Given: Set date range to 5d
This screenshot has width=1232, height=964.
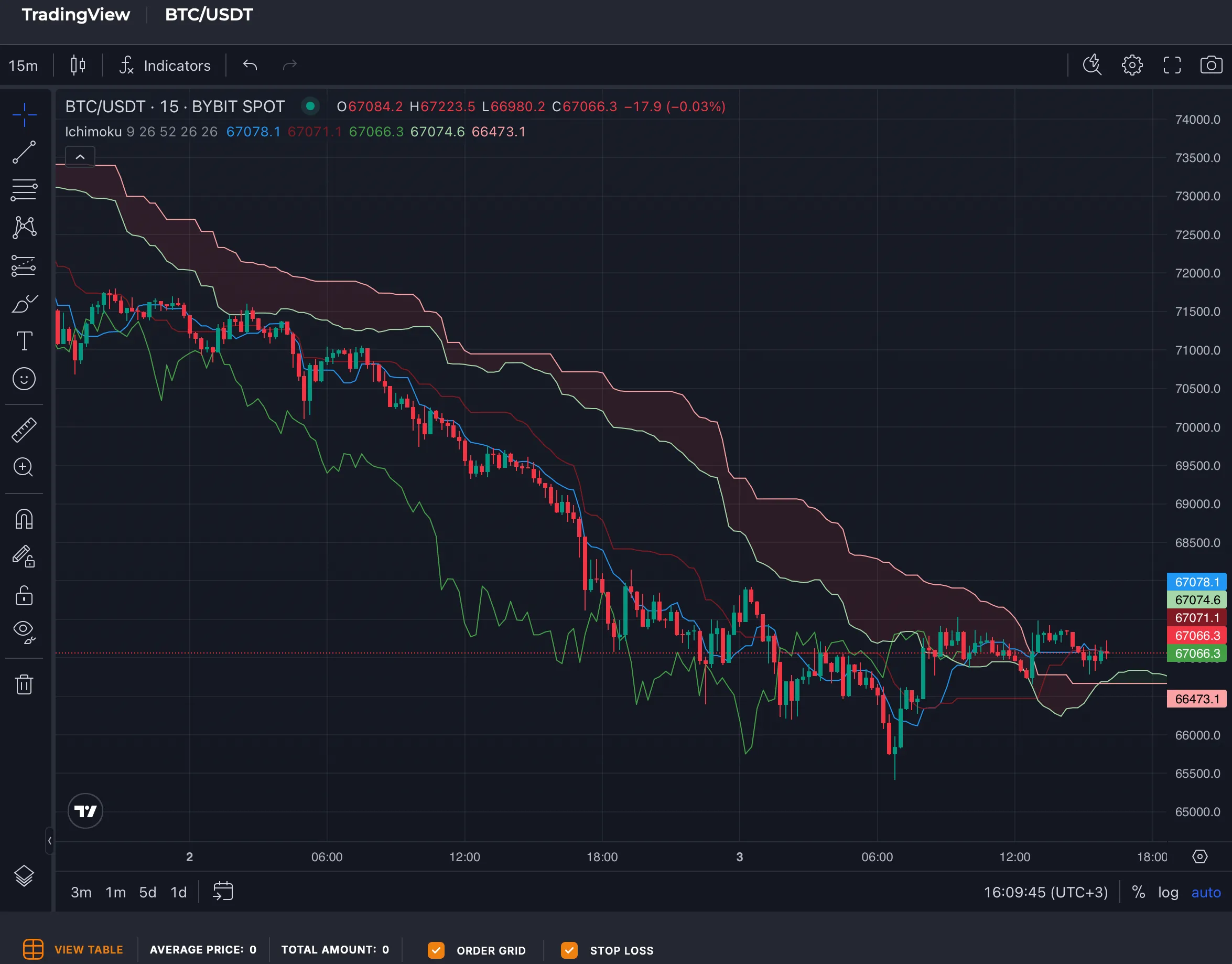Looking at the screenshot, I should tap(148, 892).
